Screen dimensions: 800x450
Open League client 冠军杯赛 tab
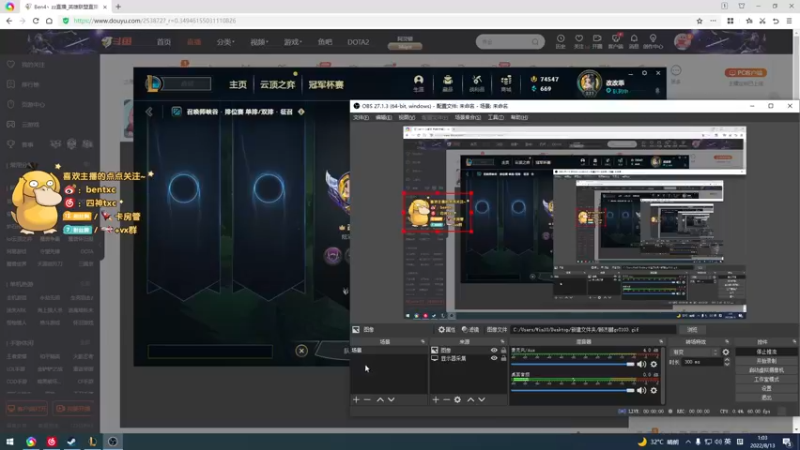point(326,84)
